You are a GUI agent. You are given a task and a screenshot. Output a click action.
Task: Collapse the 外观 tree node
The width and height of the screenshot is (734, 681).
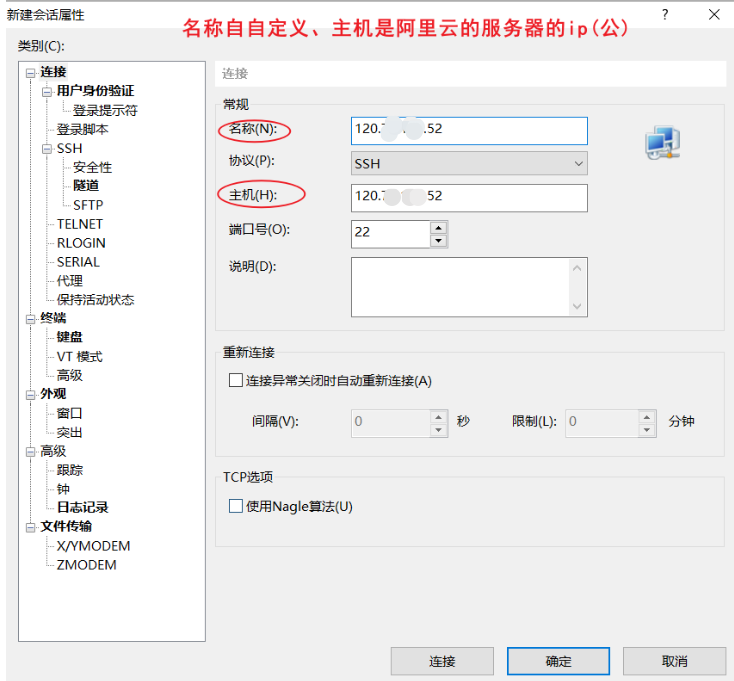point(30,395)
